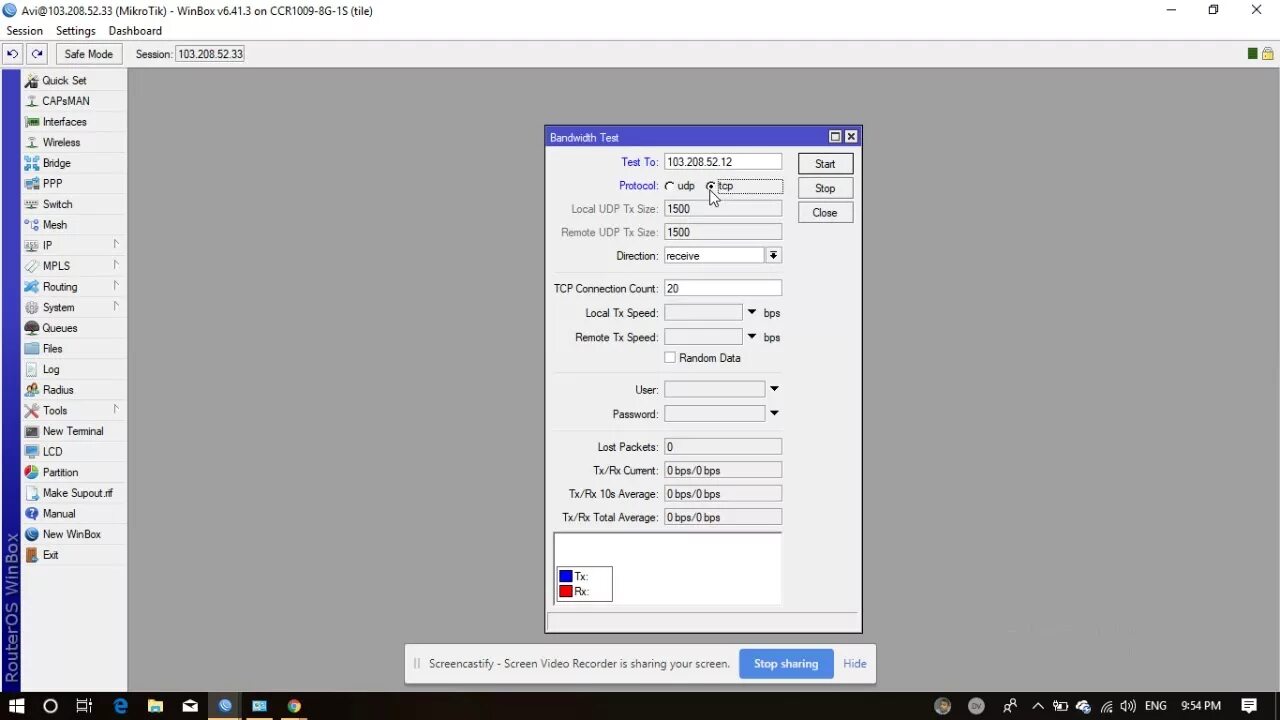Open the Mesh menu
Image resolution: width=1280 pixels, height=720 pixels.
pyautogui.click(x=54, y=225)
